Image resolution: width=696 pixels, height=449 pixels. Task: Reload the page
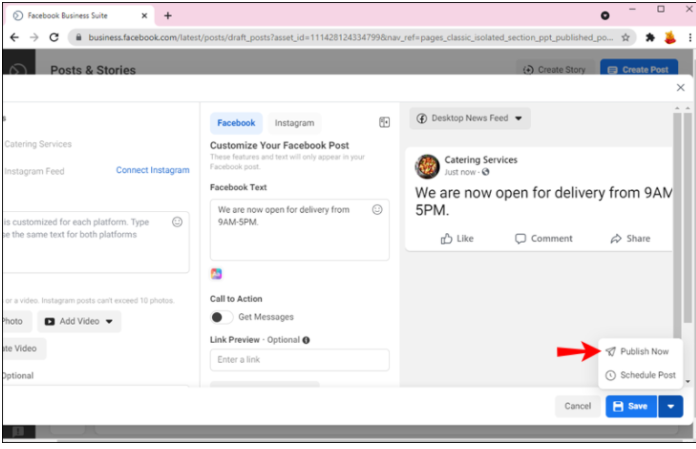(54, 37)
